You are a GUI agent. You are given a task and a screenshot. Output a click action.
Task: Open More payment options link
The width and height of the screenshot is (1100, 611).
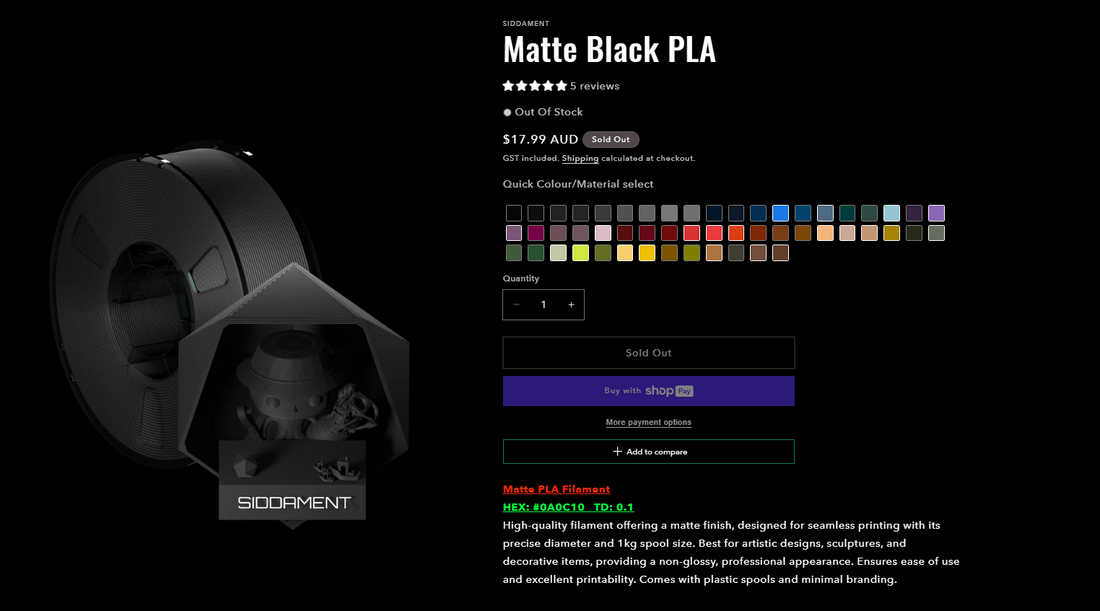(648, 422)
